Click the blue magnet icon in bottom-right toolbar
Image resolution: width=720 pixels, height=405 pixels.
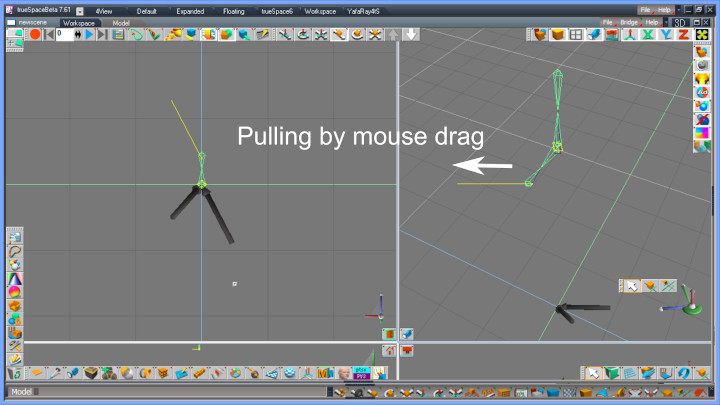click(683, 373)
